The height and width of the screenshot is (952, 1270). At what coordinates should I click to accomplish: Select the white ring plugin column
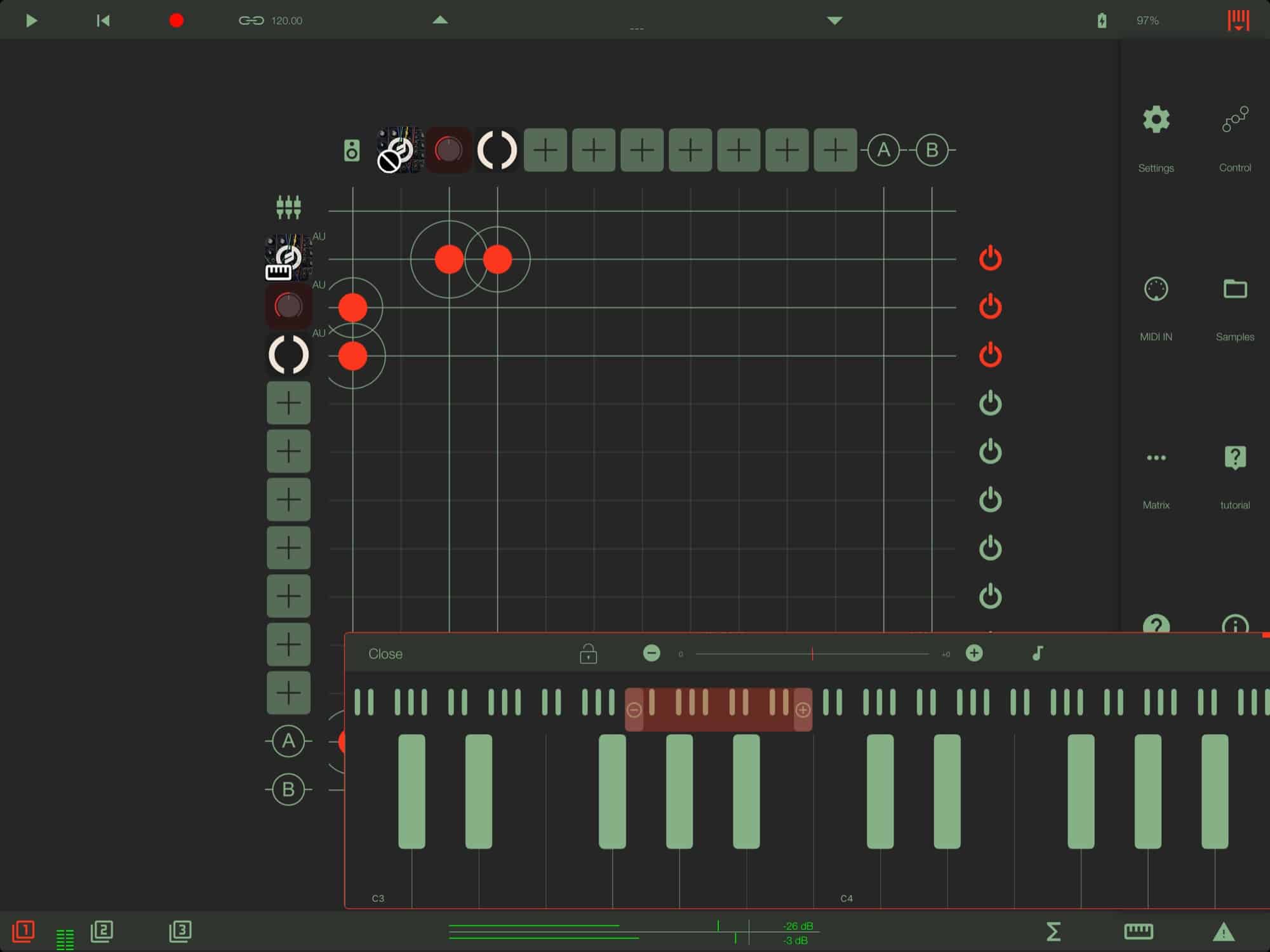click(x=497, y=150)
